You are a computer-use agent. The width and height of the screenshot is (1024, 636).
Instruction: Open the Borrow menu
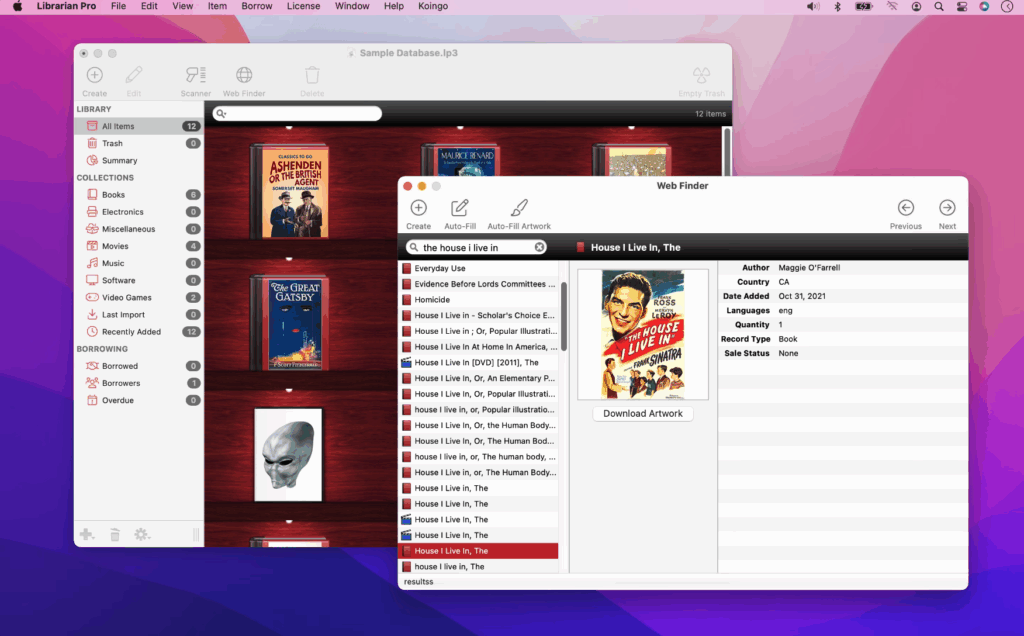pyautogui.click(x=257, y=6)
